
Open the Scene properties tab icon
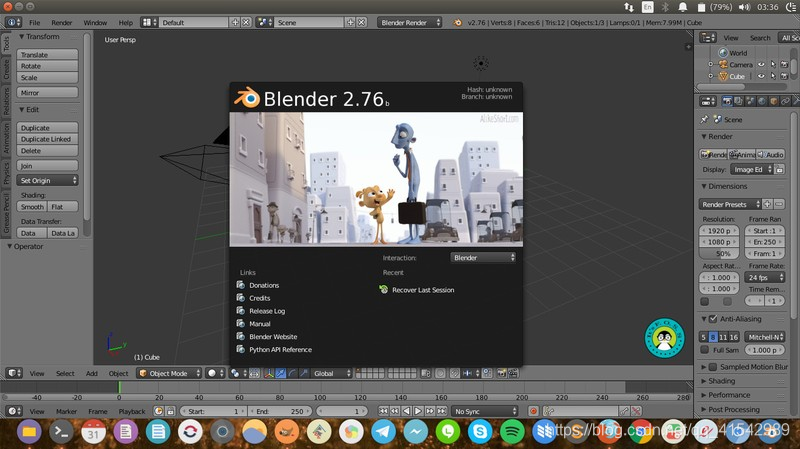[x=750, y=102]
